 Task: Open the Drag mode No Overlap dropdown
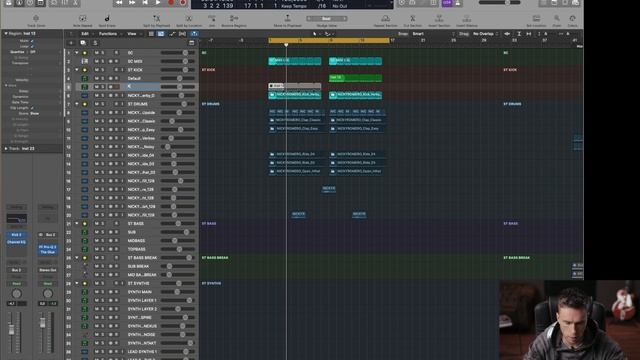point(485,34)
